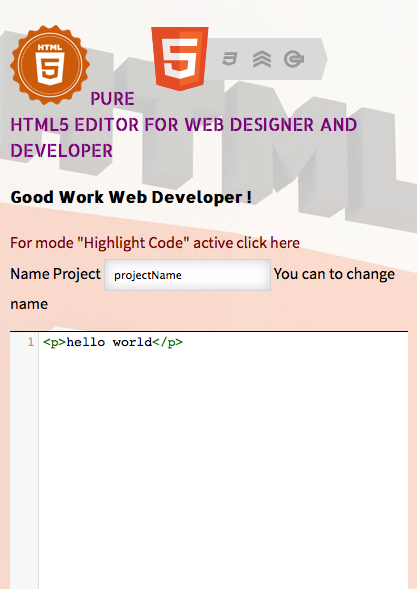Click "Good Work Web Developer !" heading
This screenshot has width=417, height=589.
pos(131,197)
